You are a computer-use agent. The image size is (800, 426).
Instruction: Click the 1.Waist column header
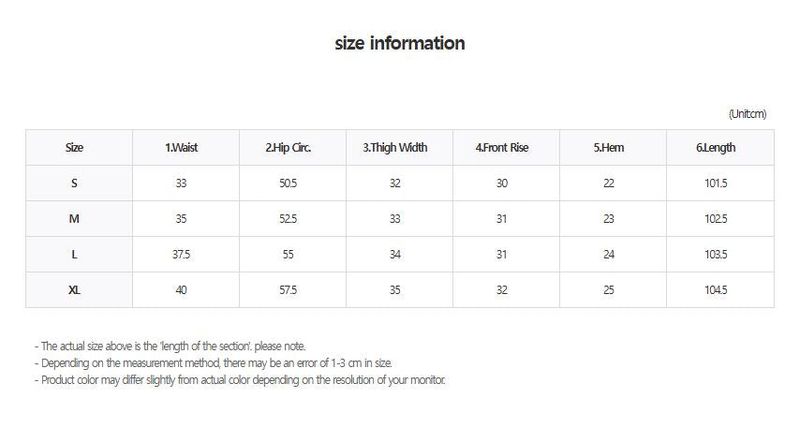pos(181,147)
